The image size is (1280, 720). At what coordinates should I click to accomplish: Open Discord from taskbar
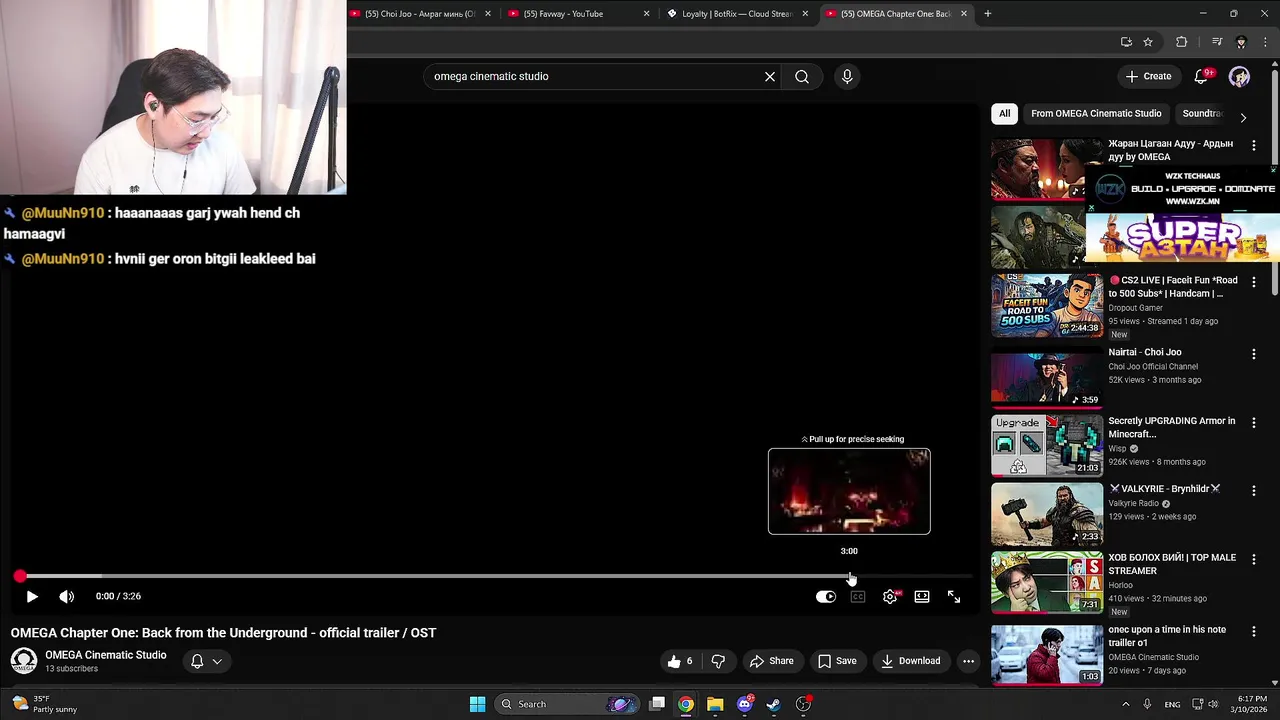click(x=744, y=704)
